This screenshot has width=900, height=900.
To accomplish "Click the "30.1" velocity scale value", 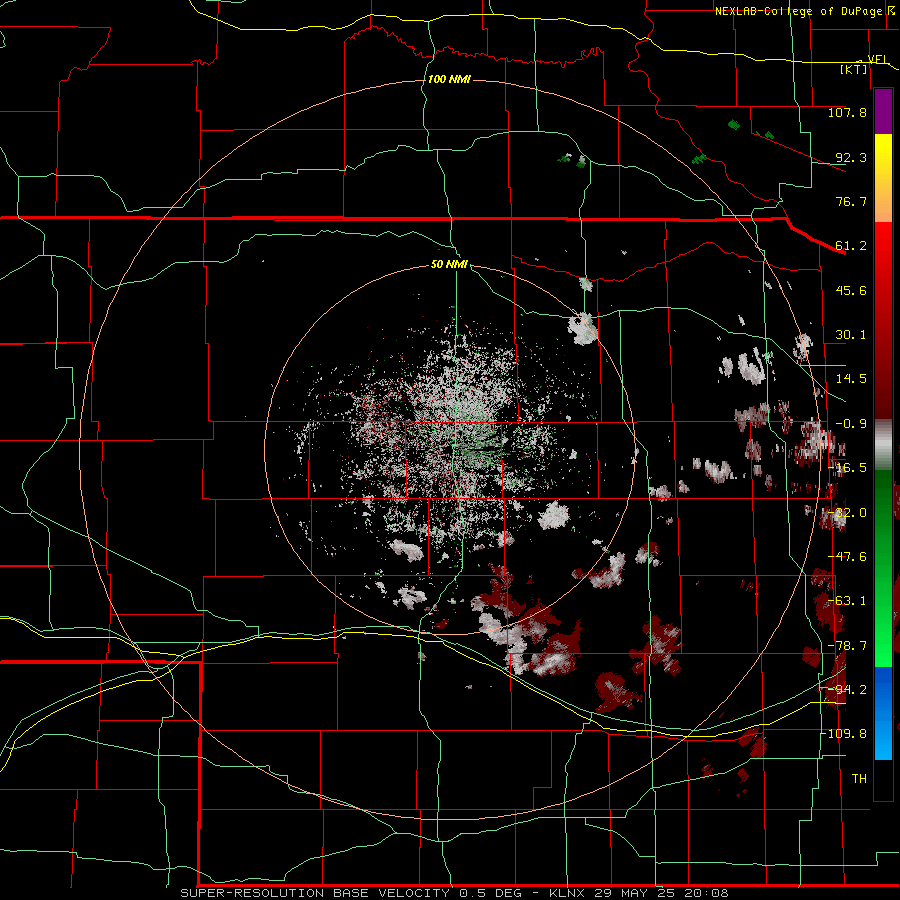I will click(851, 335).
